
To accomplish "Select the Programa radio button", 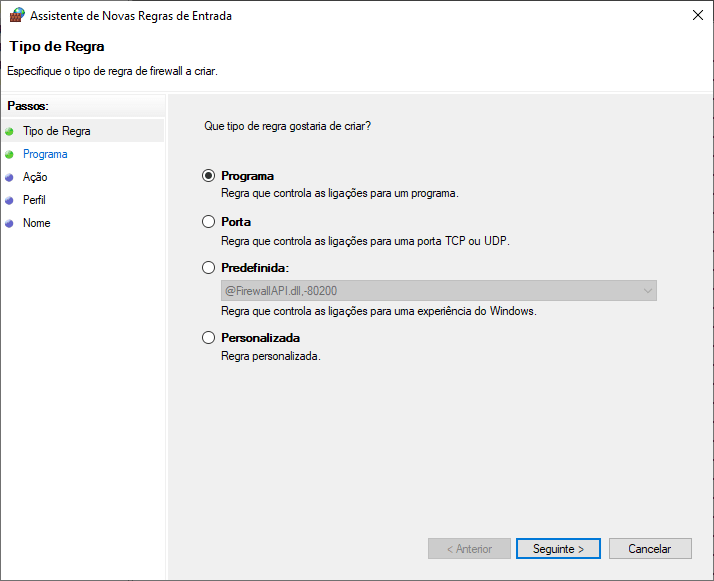I will [x=208, y=176].
